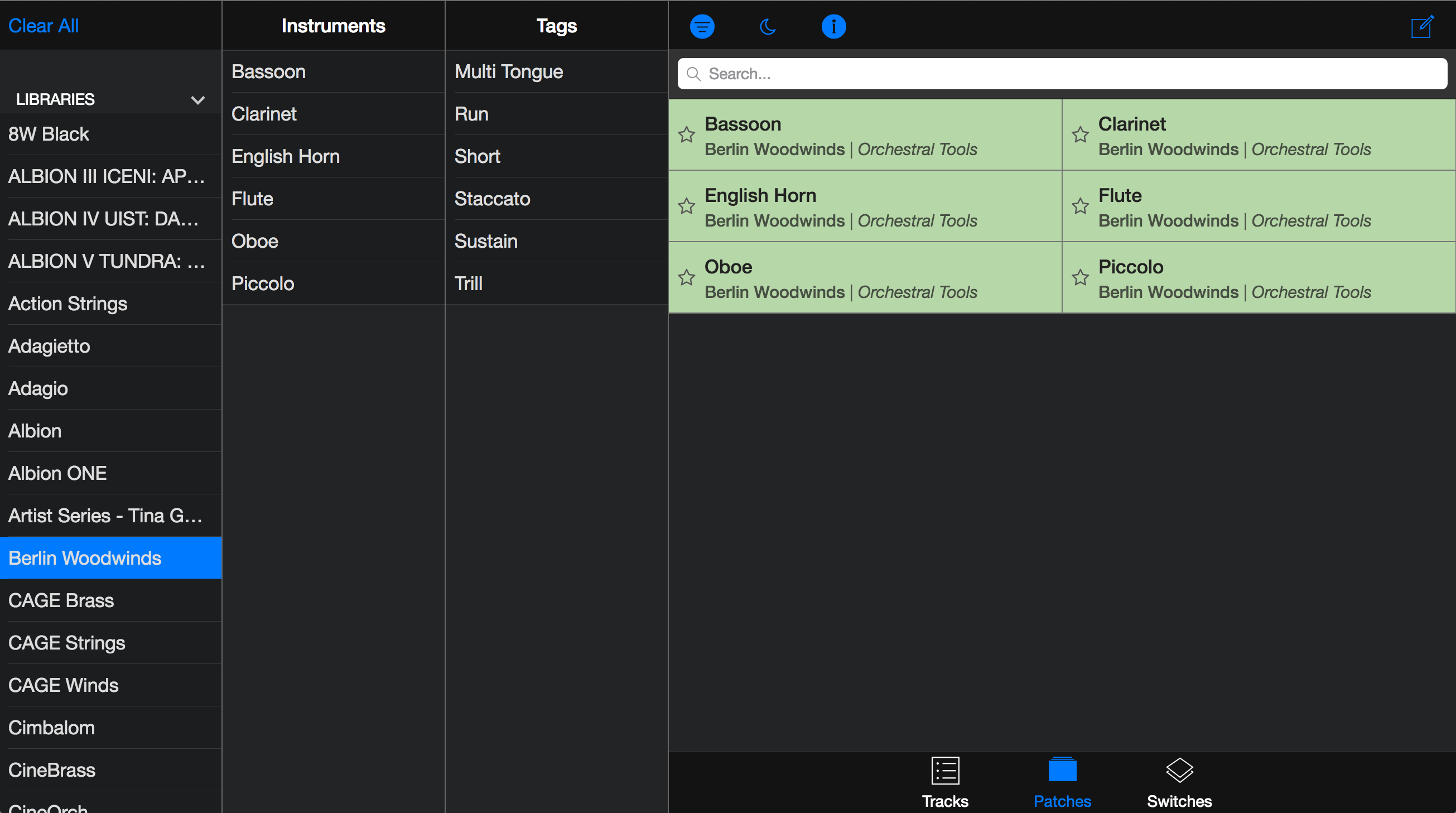Toggle the favorite star on Piccolo
1456x813 pixels.
click(x=1080, y=277)
